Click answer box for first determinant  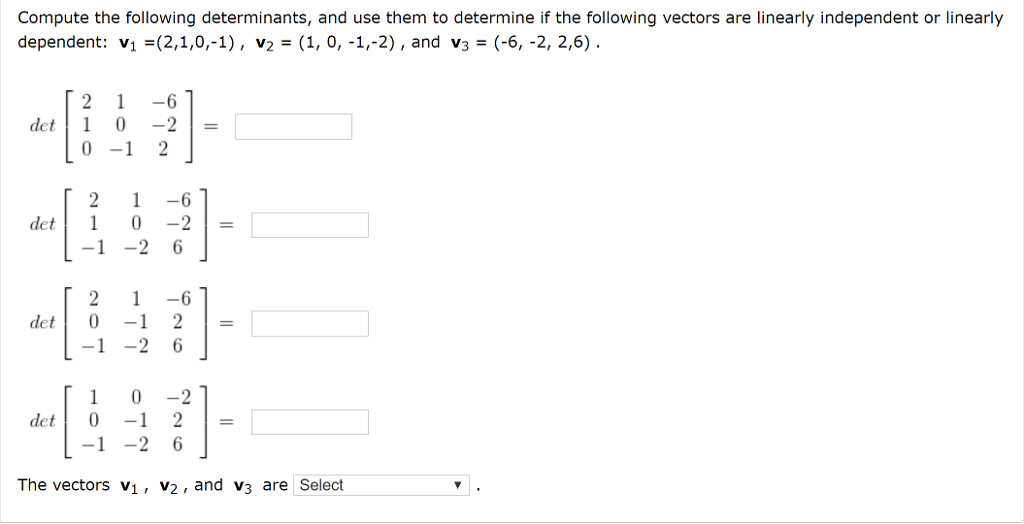293,127
